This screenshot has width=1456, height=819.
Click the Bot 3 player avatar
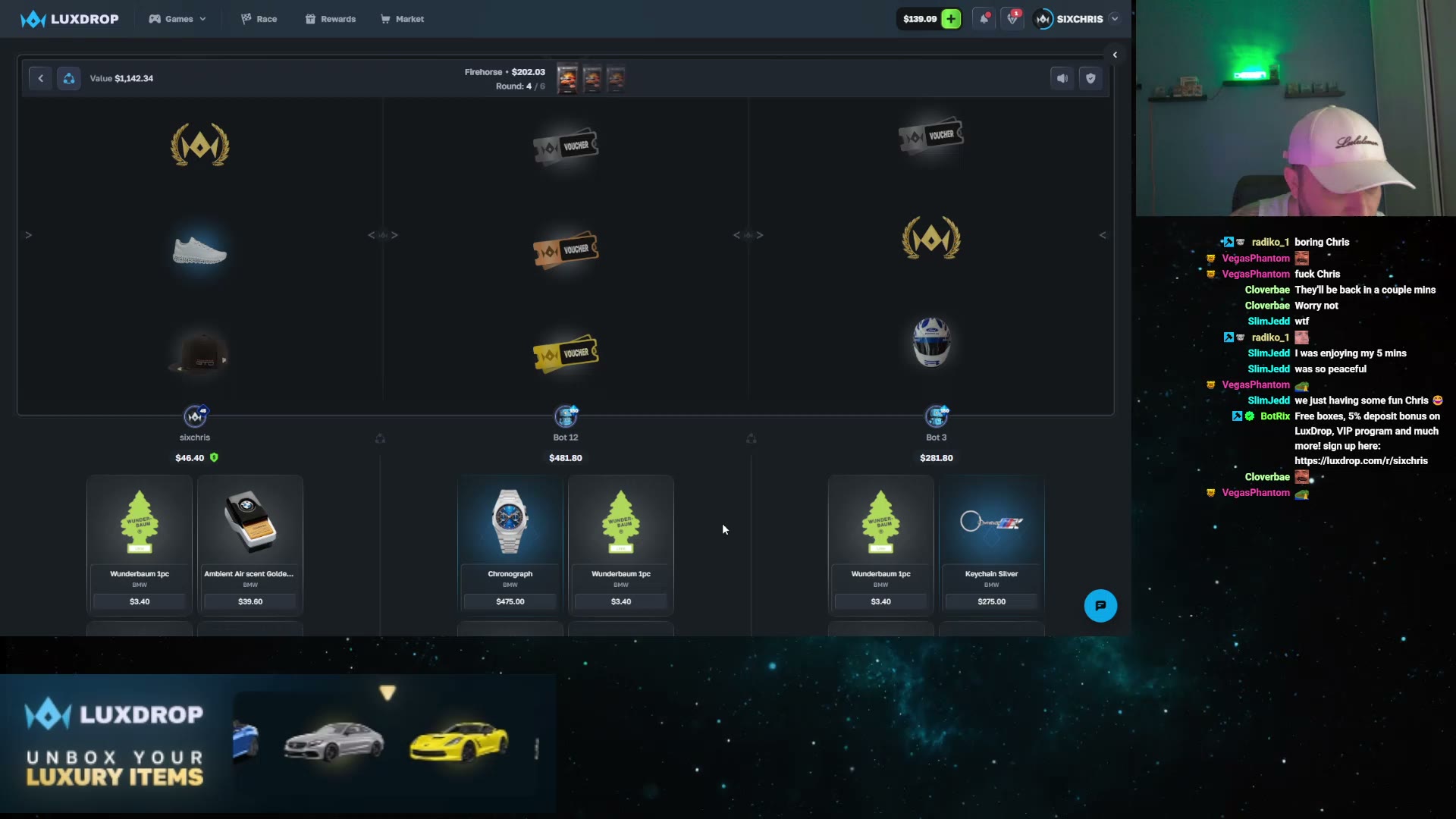[x=937, y=416]
